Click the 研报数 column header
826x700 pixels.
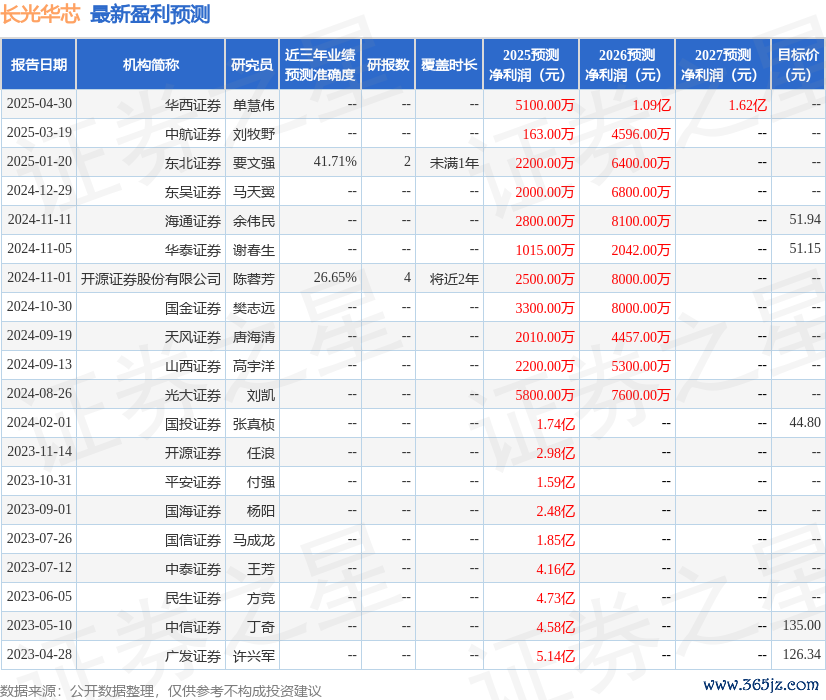click(388, 64)
